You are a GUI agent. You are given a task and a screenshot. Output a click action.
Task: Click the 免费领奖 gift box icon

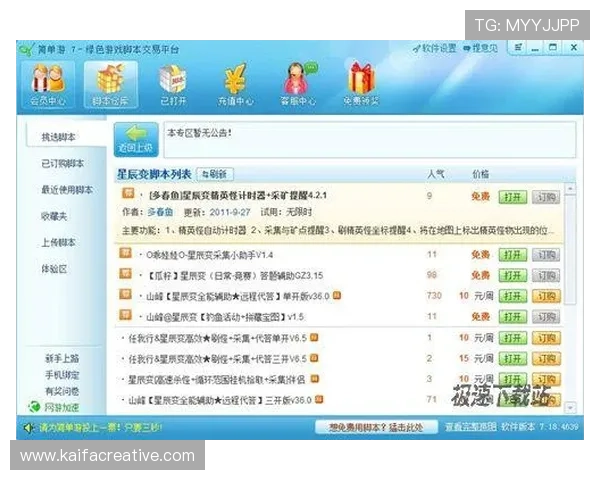click(361, 84)
